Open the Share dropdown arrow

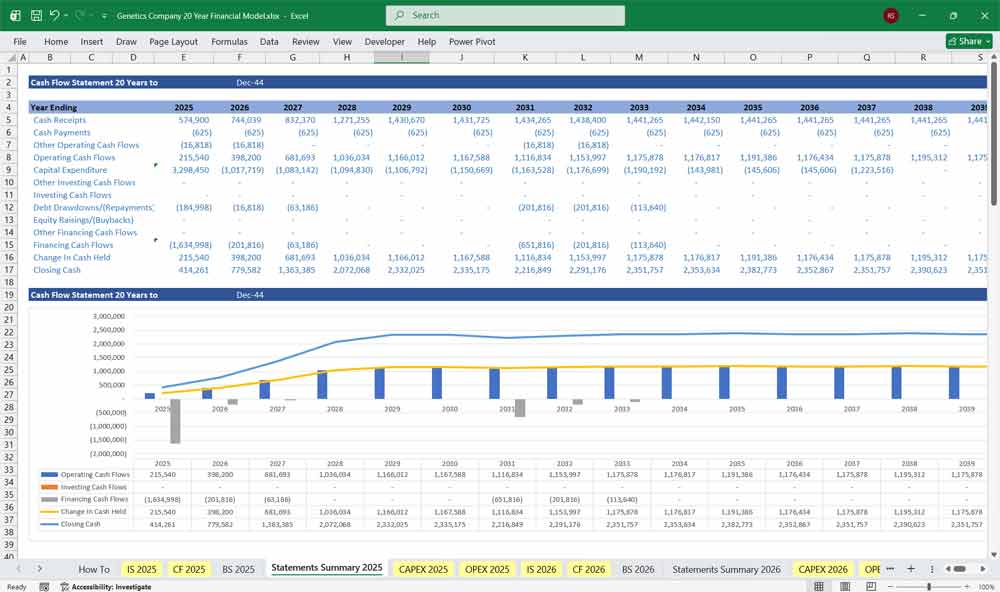coord(989,41)
